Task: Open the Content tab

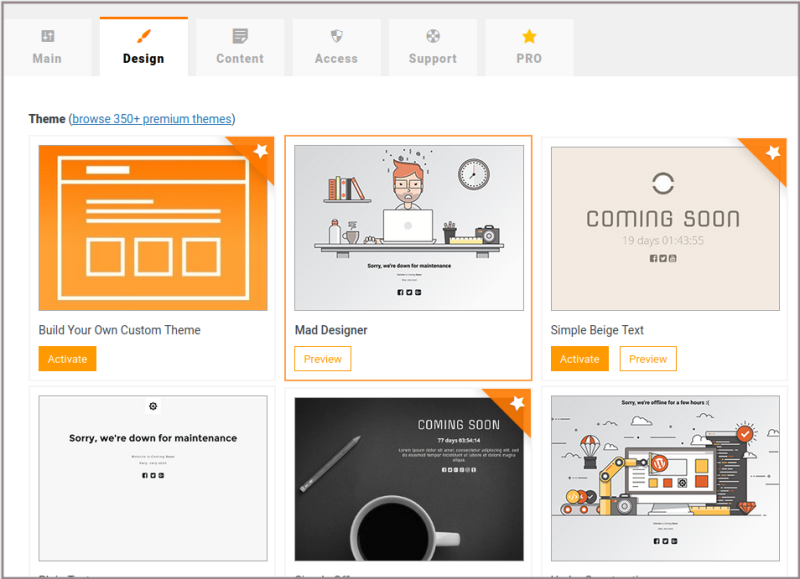Action: [x=240, y=58]
